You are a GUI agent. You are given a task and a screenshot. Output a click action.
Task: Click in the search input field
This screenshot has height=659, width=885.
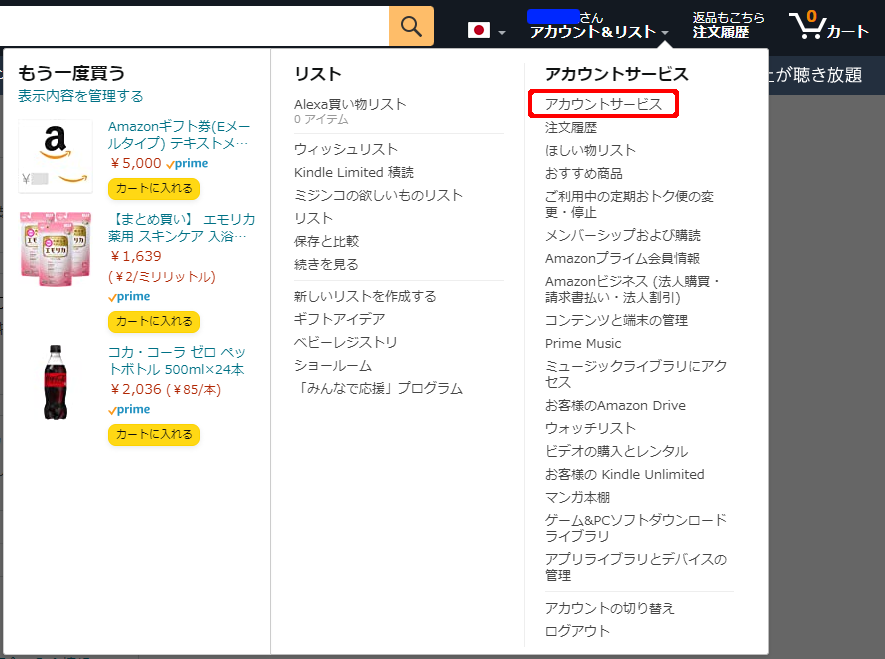[194, 26]
